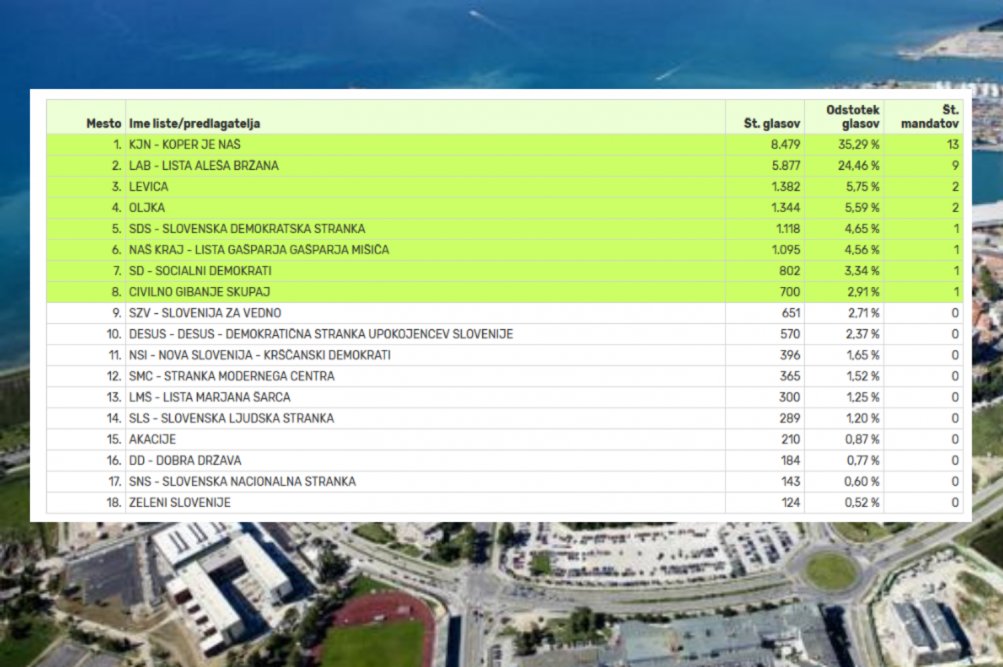Click vote count 1.382 for Levica

click(x=787, y=187)
